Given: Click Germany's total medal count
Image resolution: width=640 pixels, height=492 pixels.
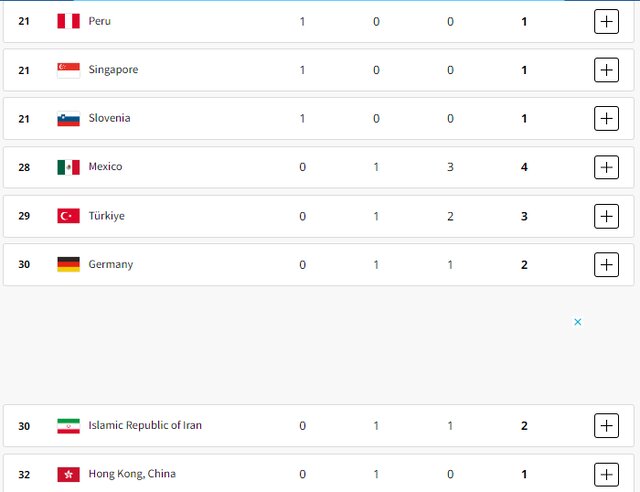Looking at the screenshot, I should [x=524, y=265].
